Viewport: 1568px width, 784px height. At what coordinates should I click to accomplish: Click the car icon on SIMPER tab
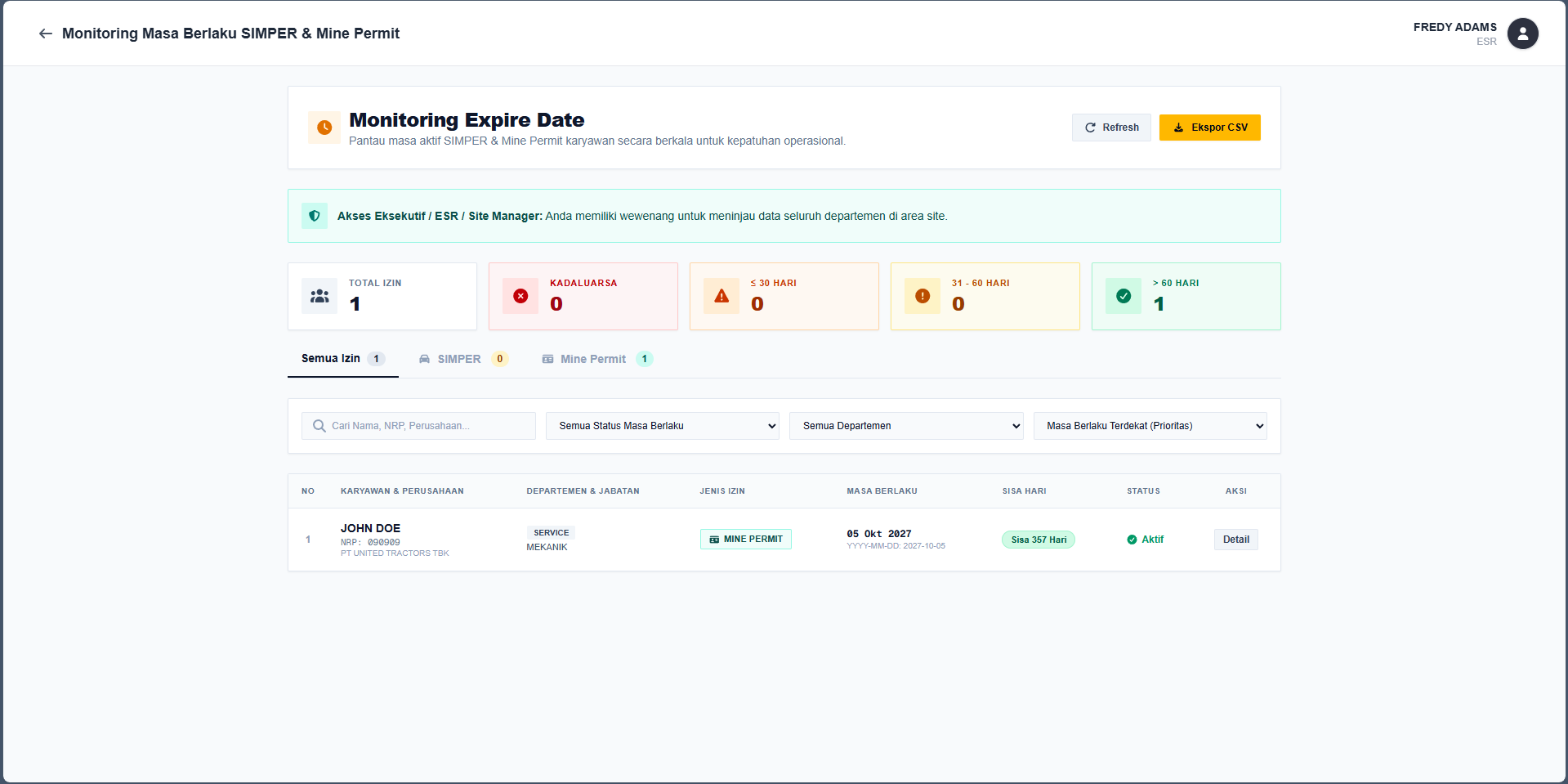click(425, 359)
